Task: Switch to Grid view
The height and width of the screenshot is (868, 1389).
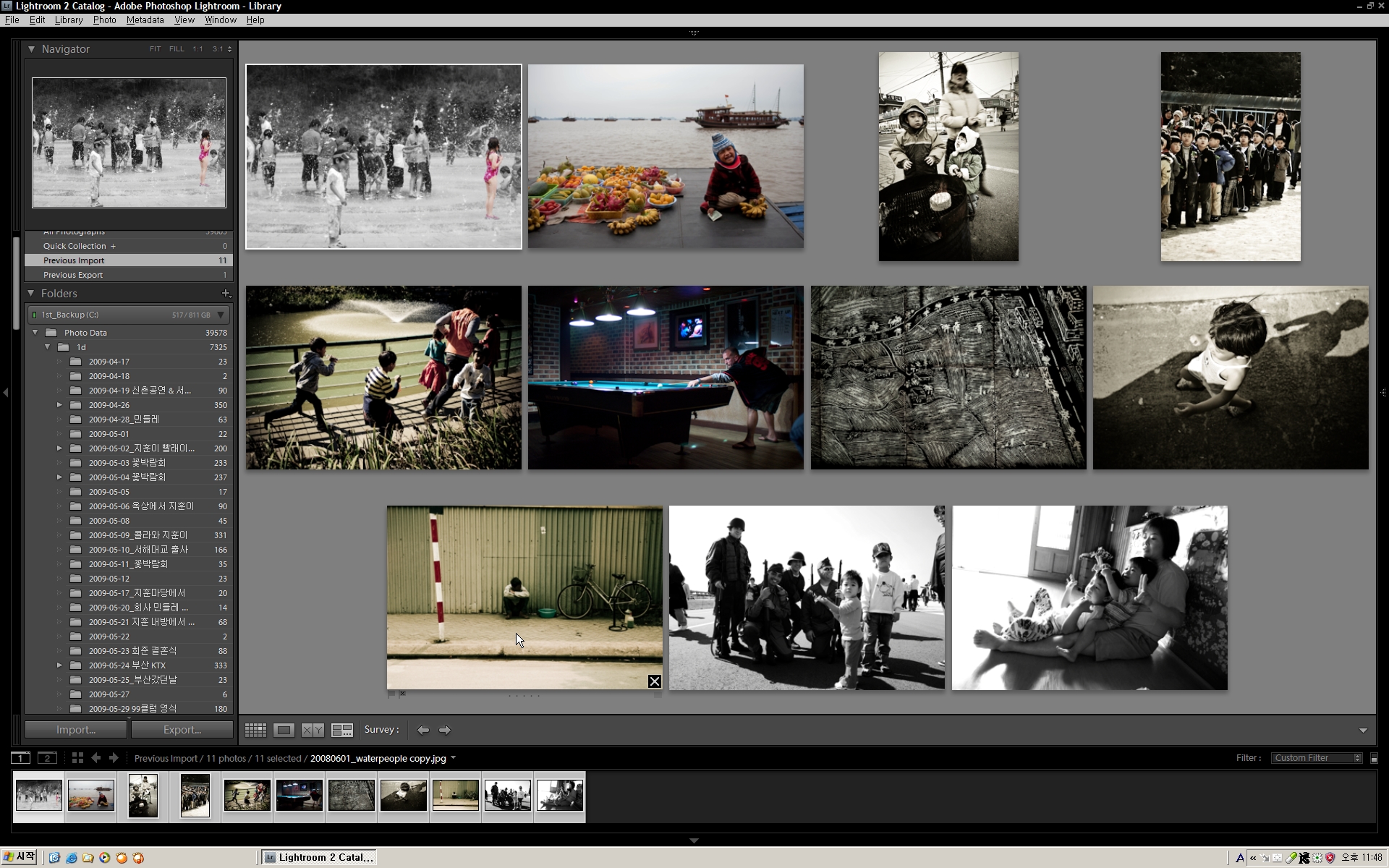Action: click(x=255, y=730)
